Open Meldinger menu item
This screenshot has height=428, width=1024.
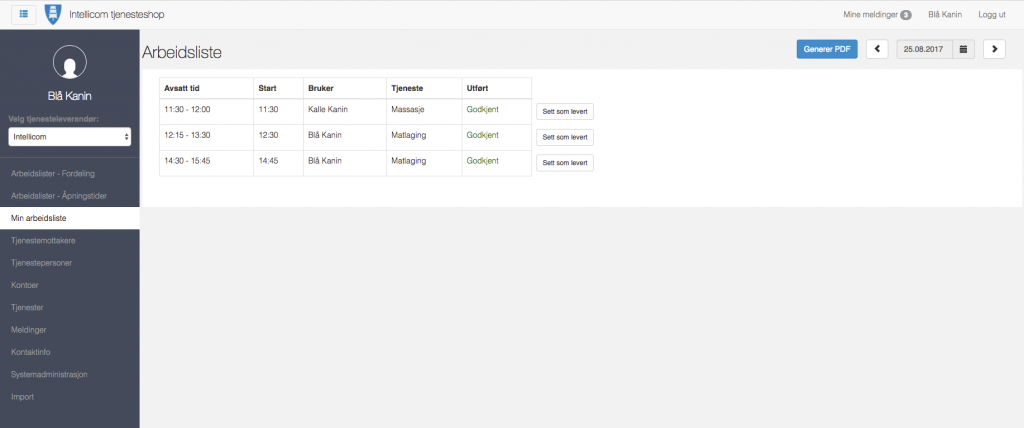70,329
